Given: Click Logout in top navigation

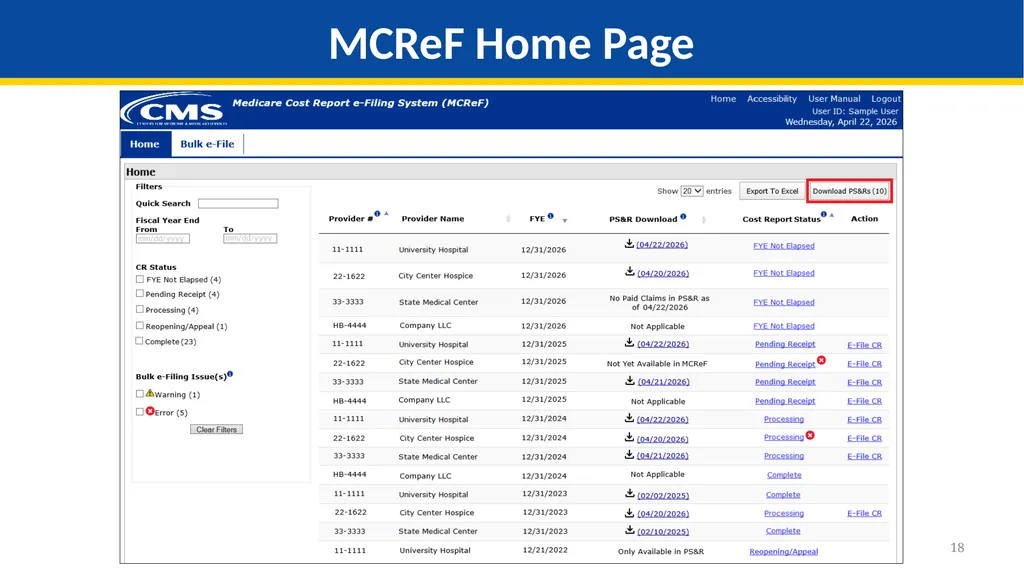Looking at the screenshot, I should tap(886, 99).
